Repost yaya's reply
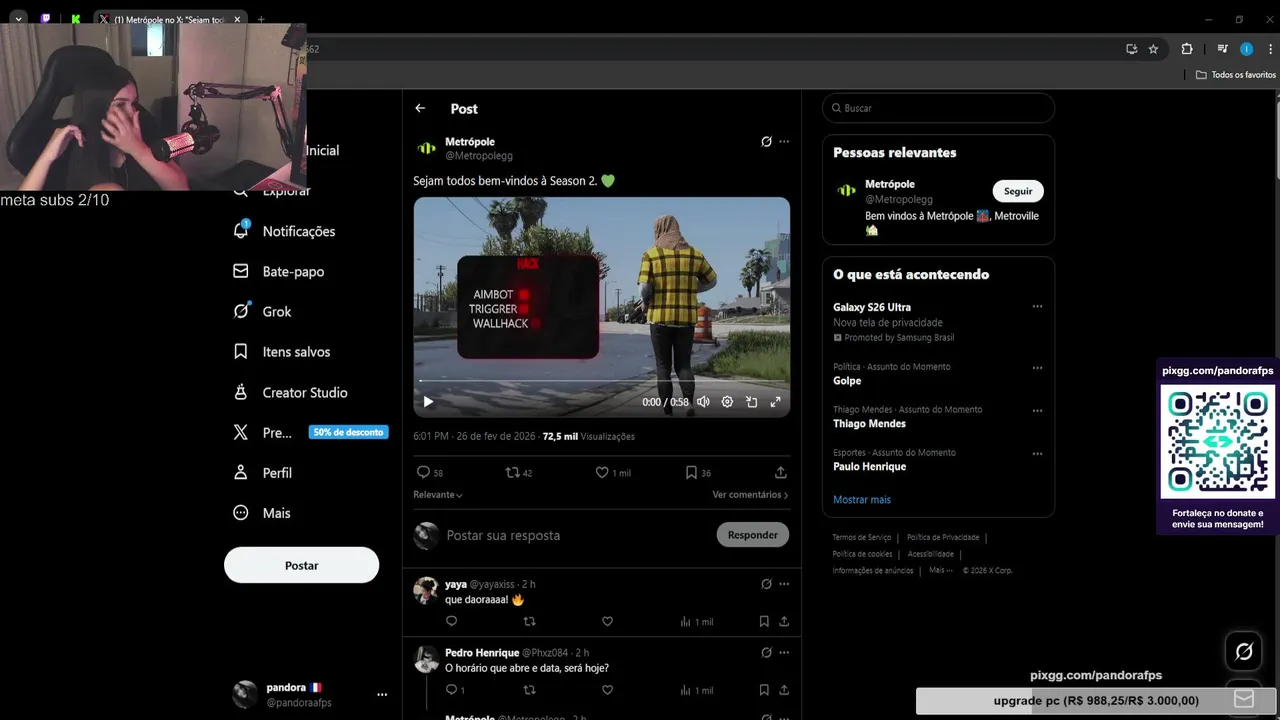The image size is (1280, 720). coord(529,622)
